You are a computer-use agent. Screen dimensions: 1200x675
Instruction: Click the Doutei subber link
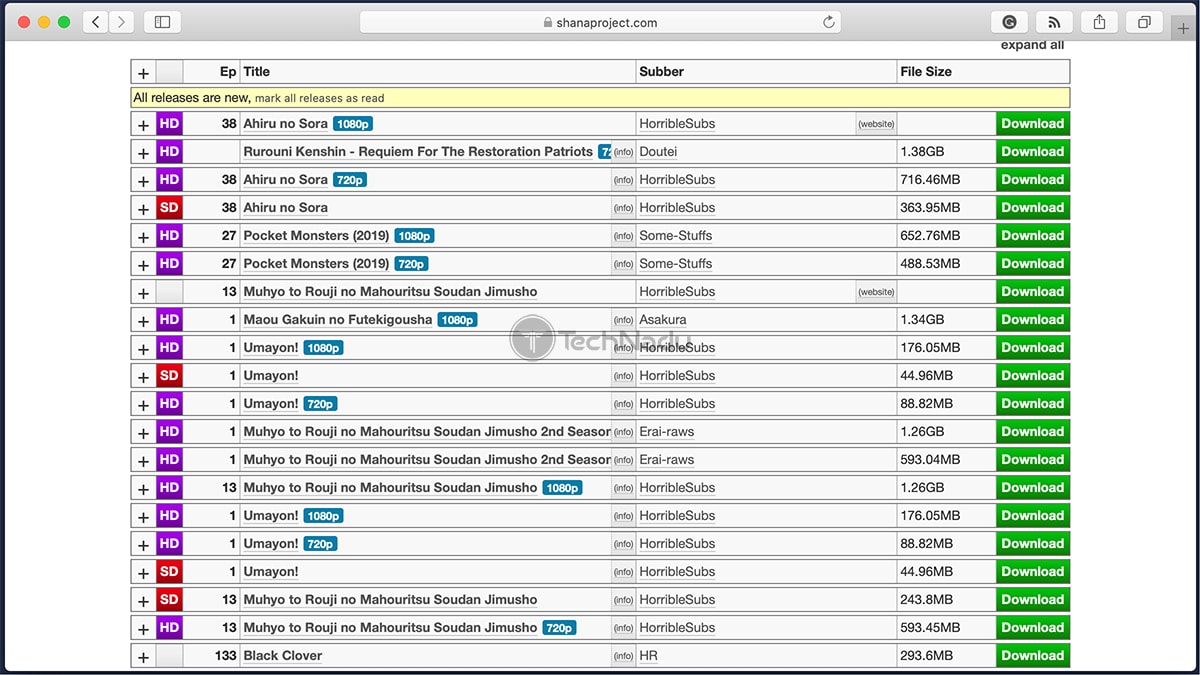pos(660,152)
